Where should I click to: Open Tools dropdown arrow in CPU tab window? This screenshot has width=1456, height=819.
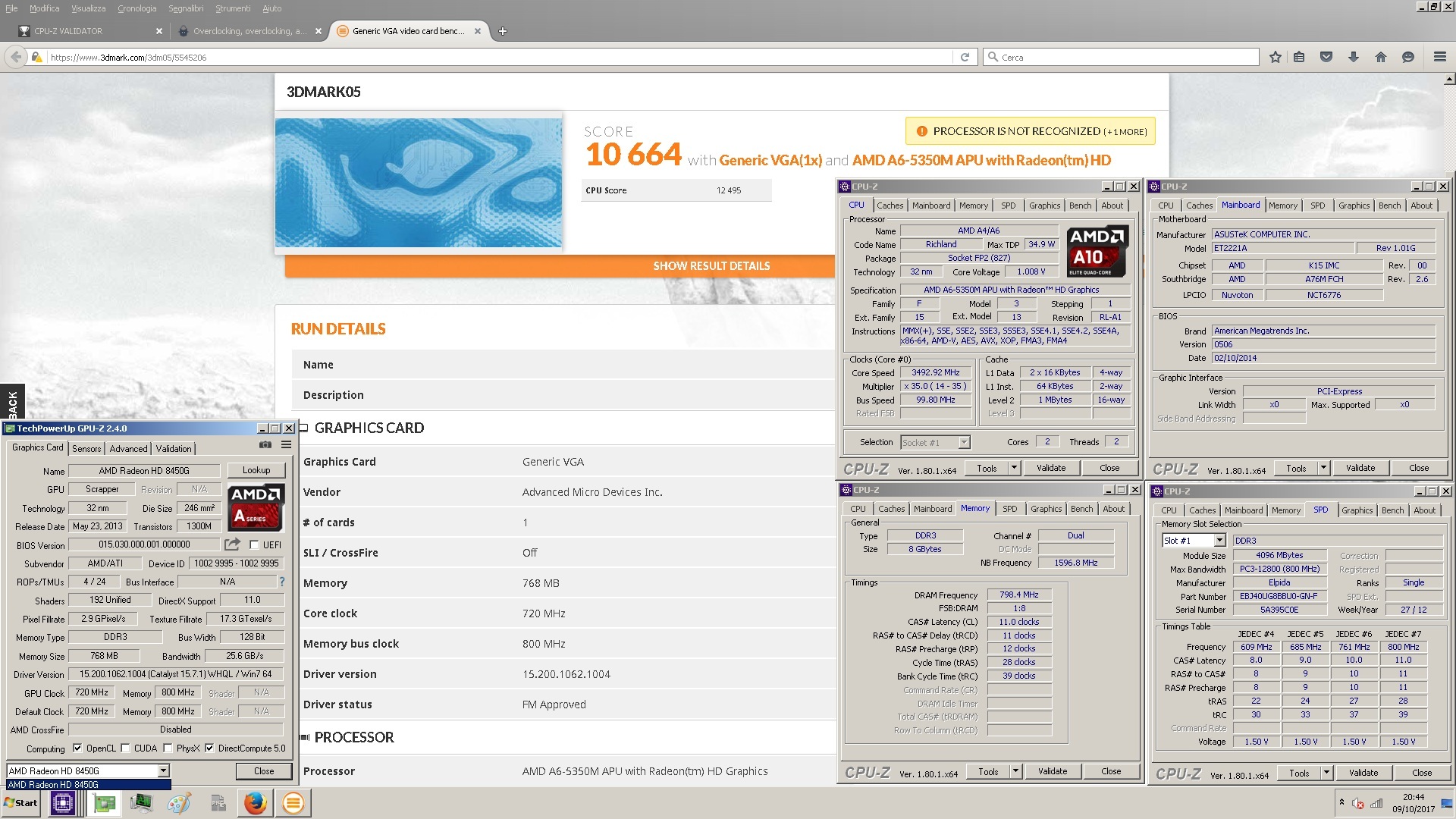click(x=1014, y=468)
